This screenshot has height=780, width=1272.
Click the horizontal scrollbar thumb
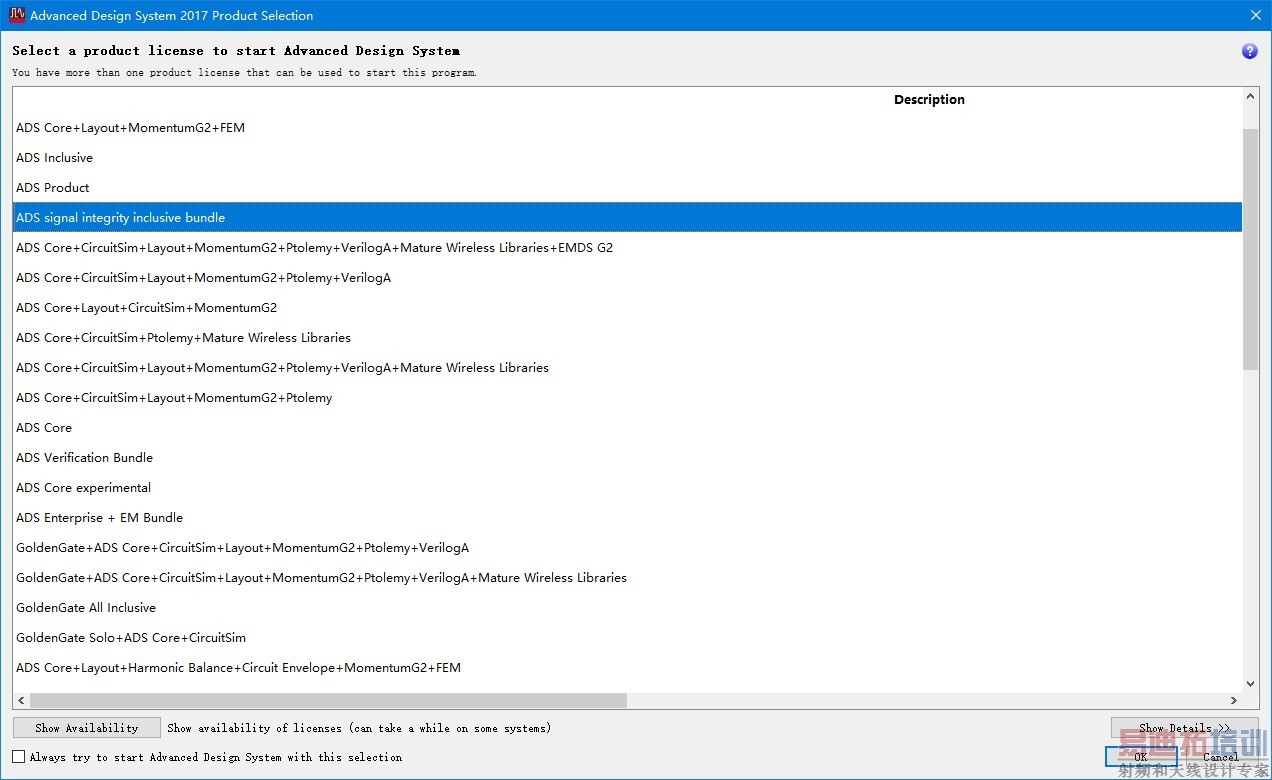click(328, 701)
